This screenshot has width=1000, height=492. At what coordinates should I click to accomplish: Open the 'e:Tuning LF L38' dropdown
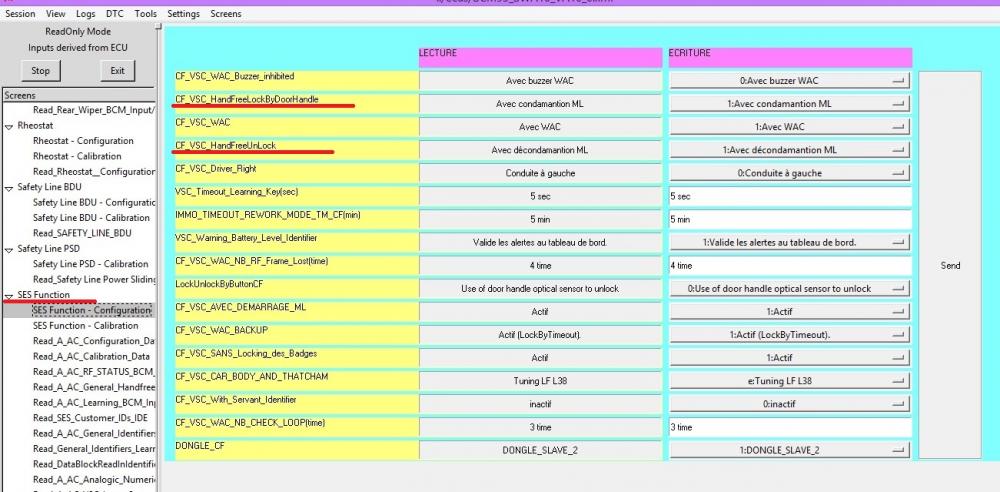pos(790,381)
